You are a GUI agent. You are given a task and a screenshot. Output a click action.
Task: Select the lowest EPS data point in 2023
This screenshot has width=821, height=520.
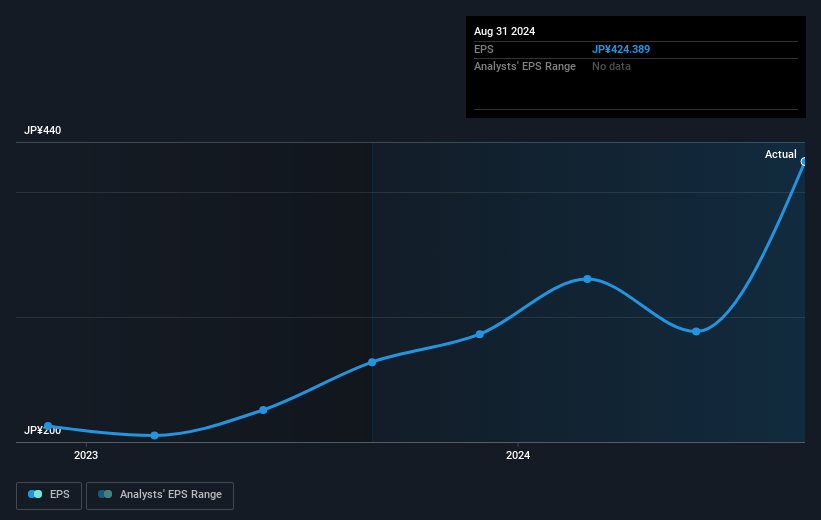point(154,436)
